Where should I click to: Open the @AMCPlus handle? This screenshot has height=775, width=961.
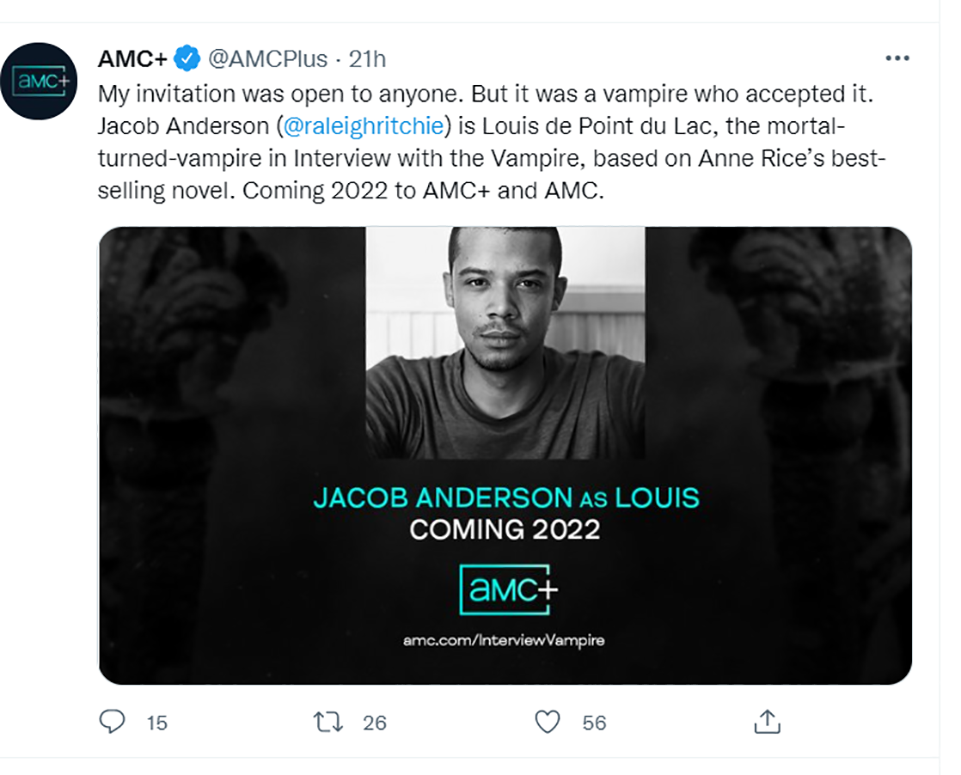point(268,59)
